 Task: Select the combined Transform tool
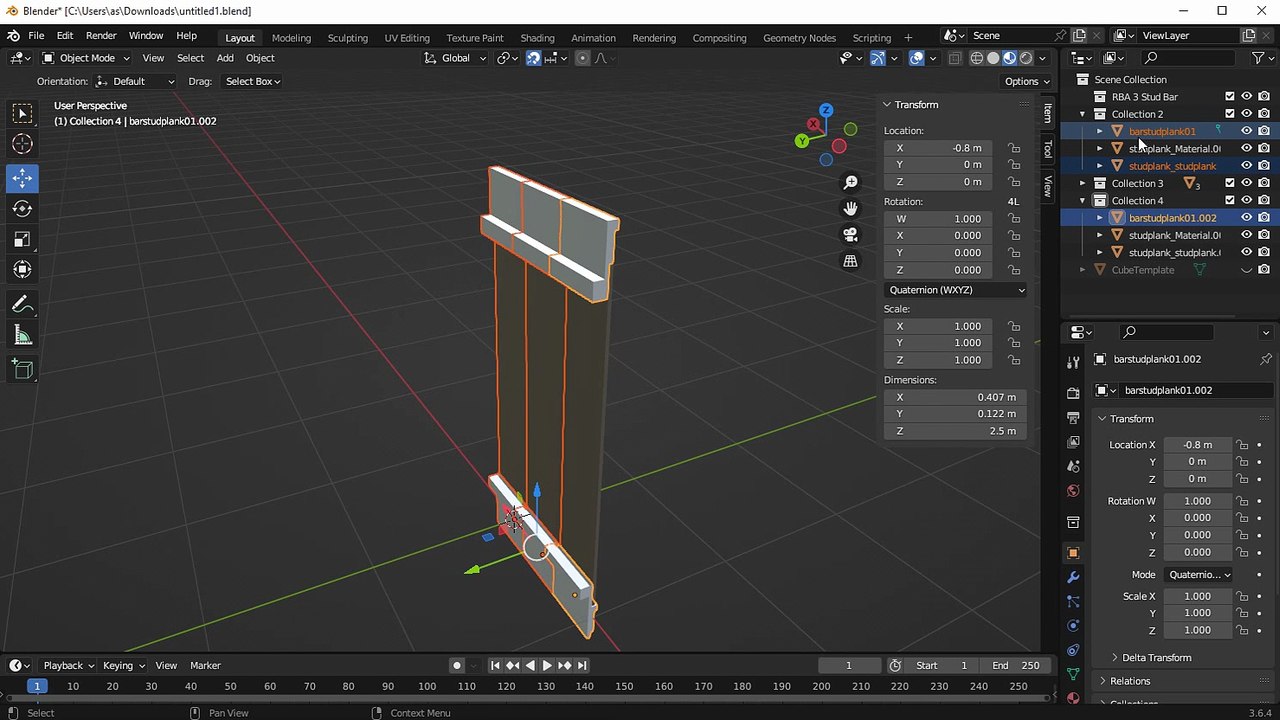22,269
